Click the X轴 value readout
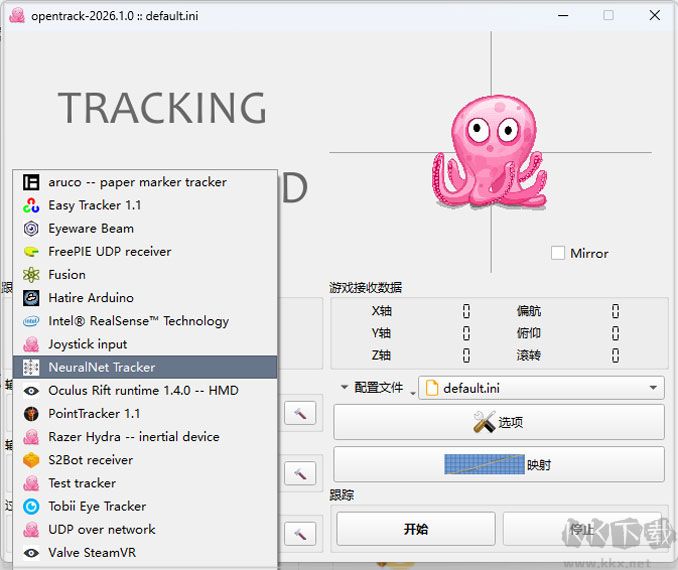 [x=466, y=311]
